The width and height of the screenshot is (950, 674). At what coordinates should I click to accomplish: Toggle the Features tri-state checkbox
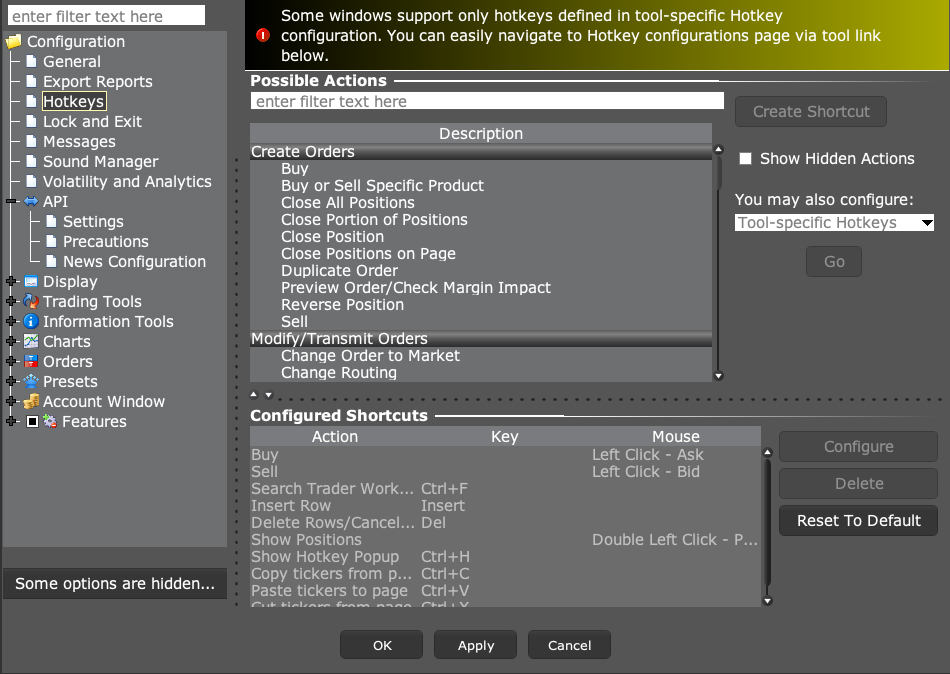33,421
